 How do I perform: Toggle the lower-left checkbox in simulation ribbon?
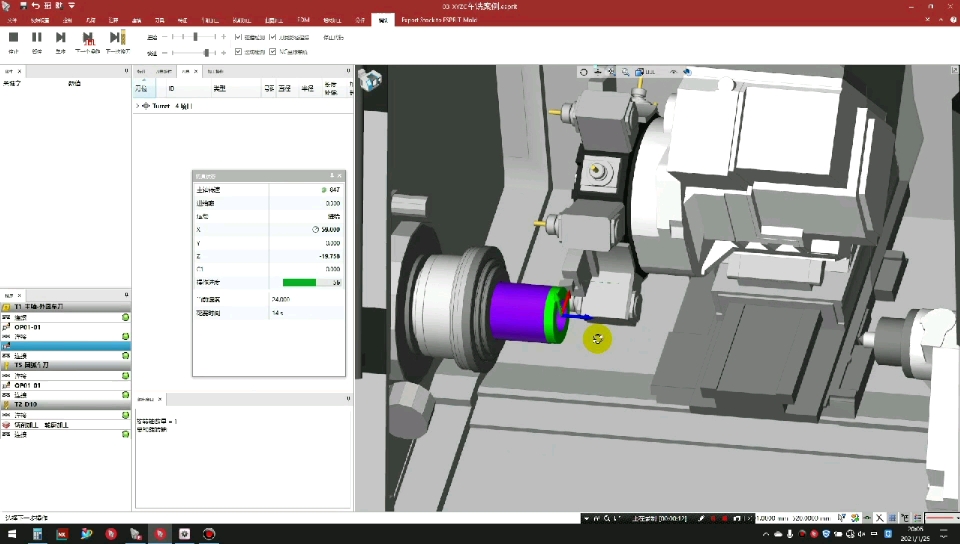pos(239,52)
